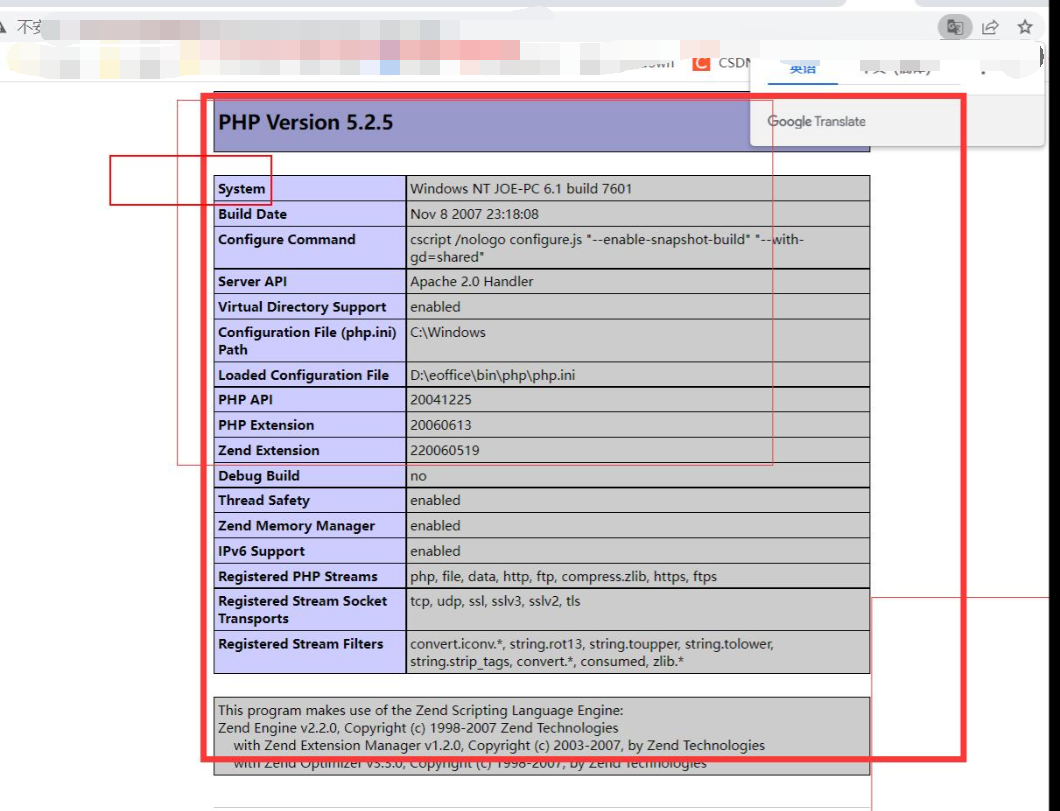This screenshot has width=1060, height=811.
Task: Click the PHP Version 5.2.5 heading
Action: click(x=306, y=122)
